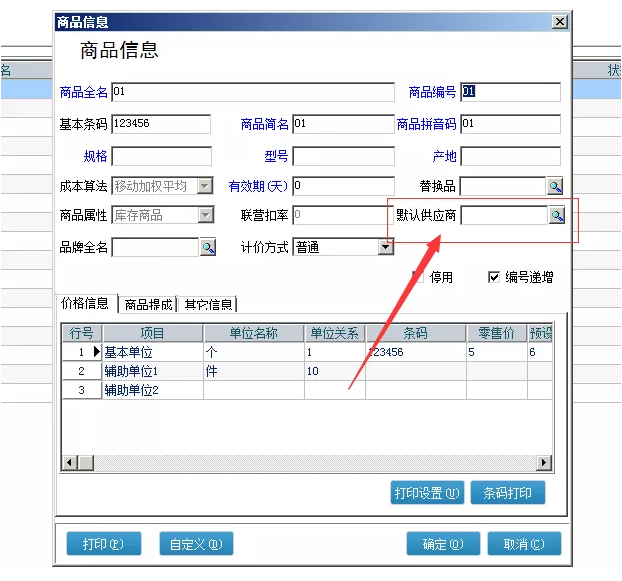The image size is (622, 581).
Task: Expand the 商品属性 dropdown arrow
Action: pyautogui.click(x=205, y=215)
